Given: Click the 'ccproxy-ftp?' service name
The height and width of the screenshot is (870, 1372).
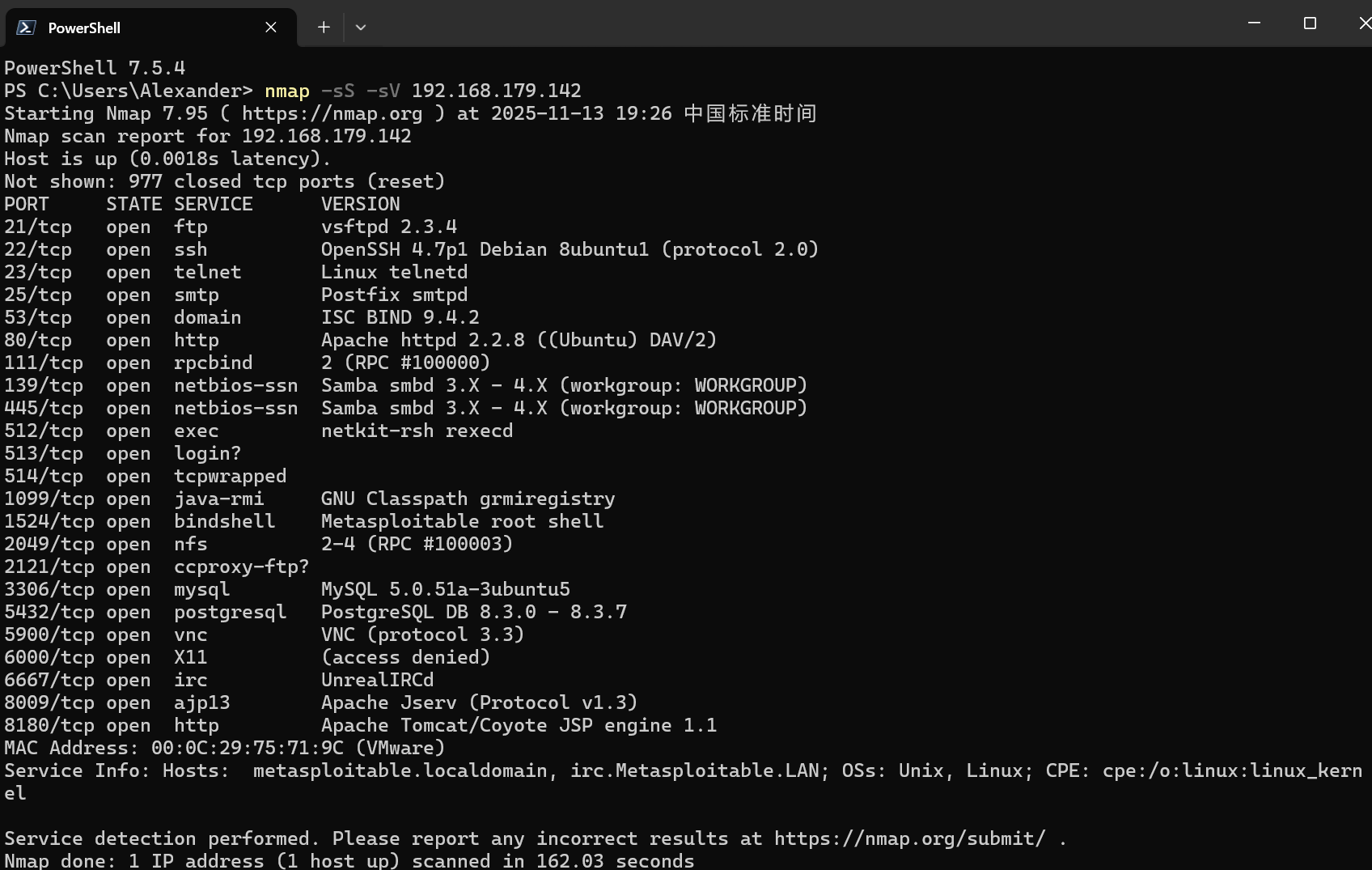Looking at the screenshot, I should click(x=242, y=567).
